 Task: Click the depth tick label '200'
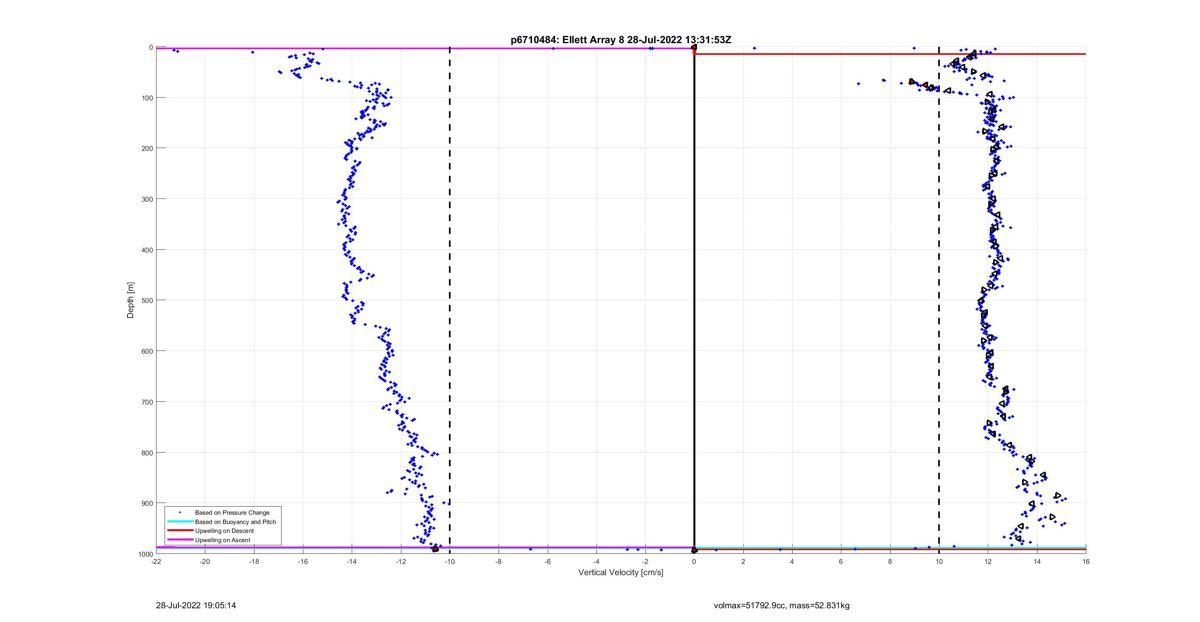pos(146,148)
